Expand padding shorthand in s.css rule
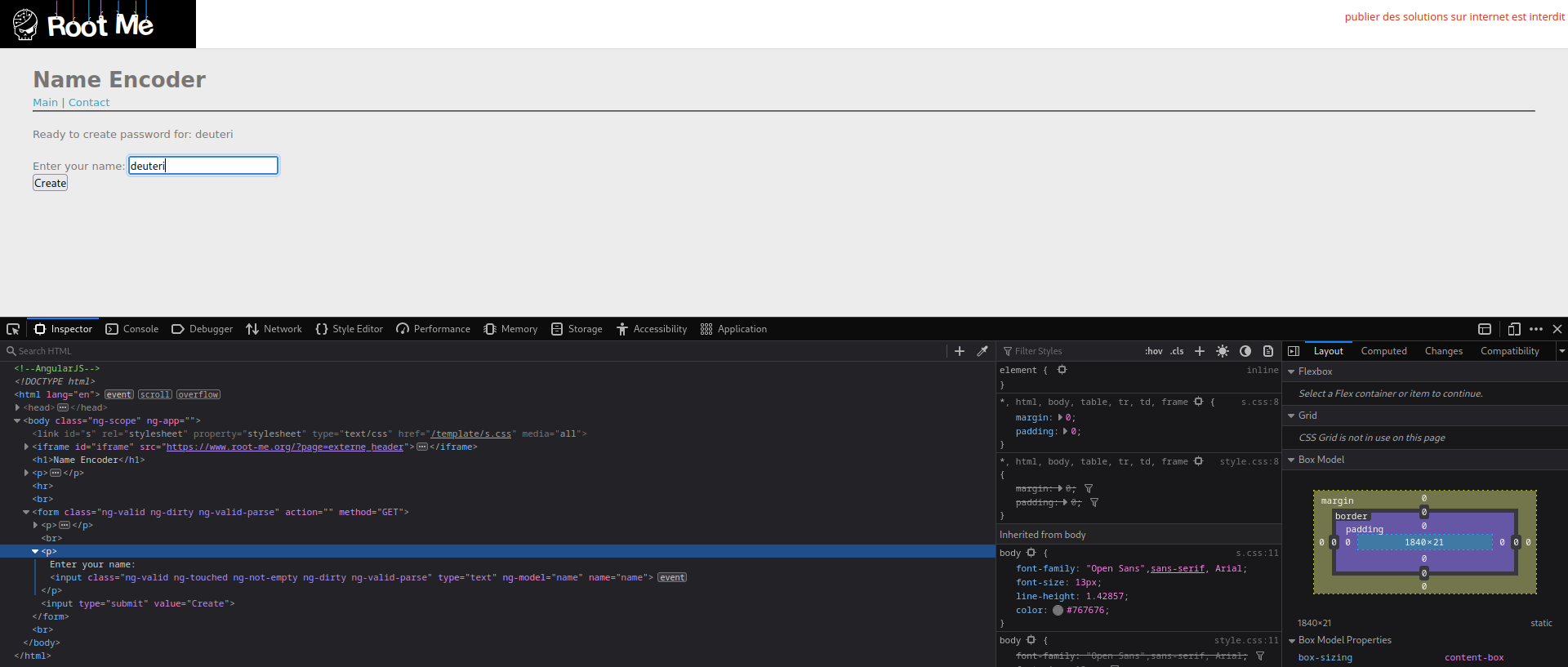 1065,431
